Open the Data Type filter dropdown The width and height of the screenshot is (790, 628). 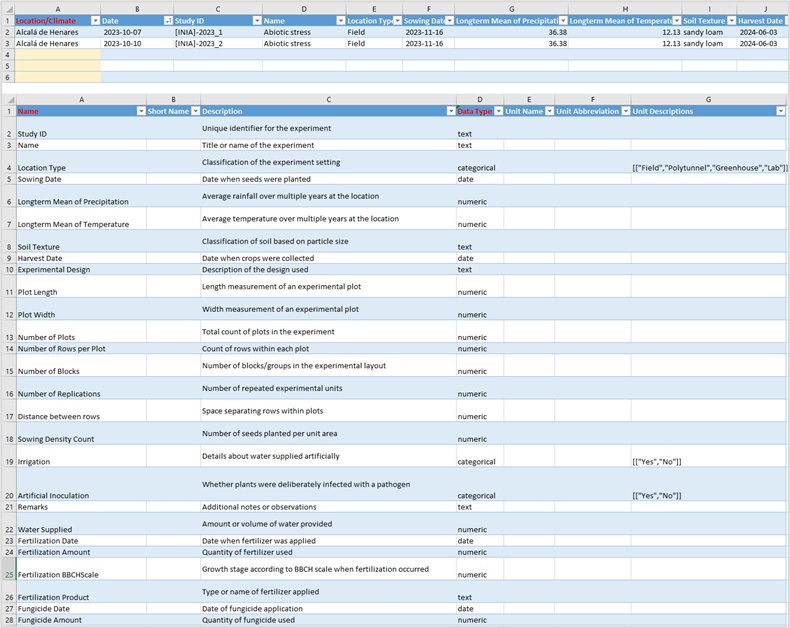point(497,111)
